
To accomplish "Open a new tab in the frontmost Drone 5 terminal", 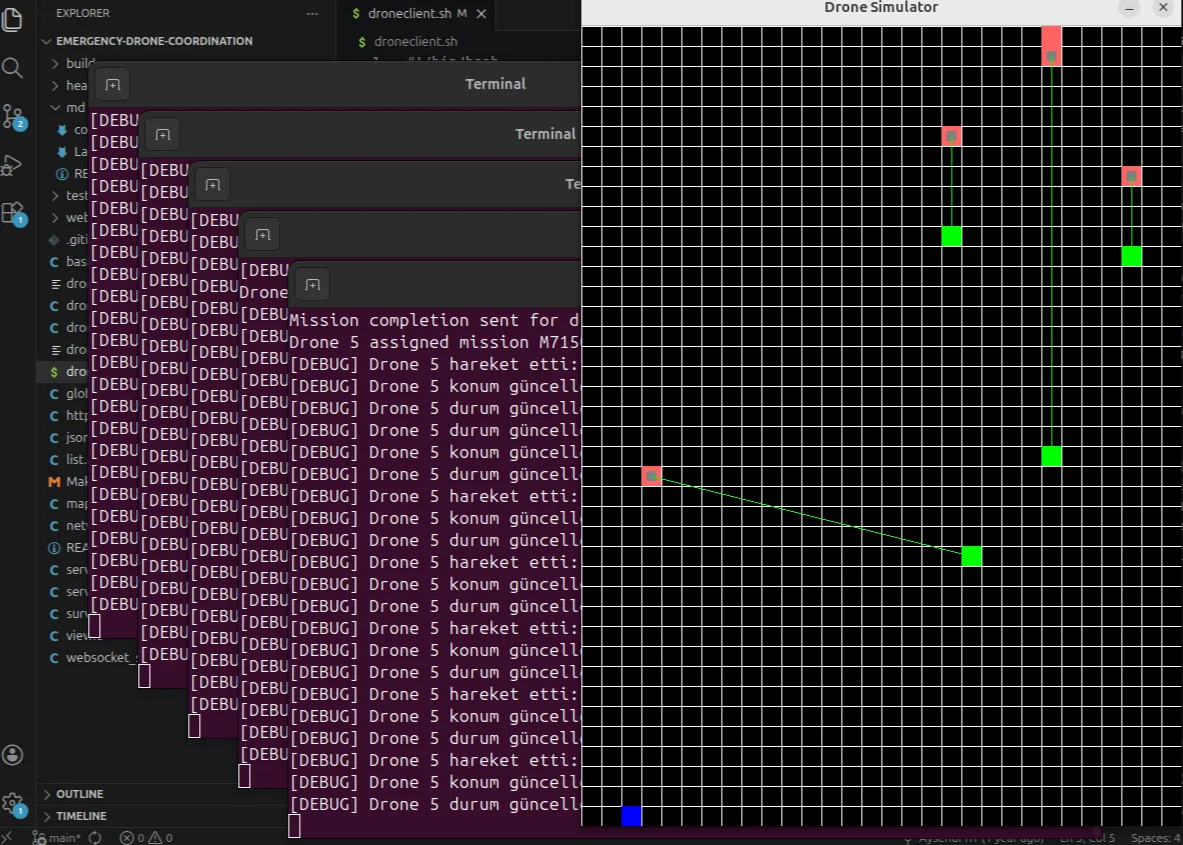I will pyautogui.click(x=312, y=284).
